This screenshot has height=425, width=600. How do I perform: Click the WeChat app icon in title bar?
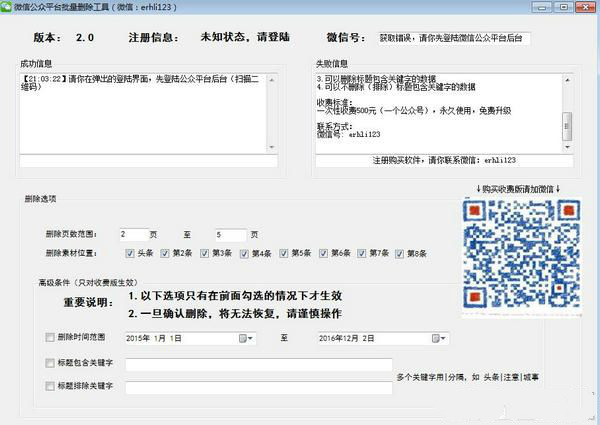[6, 7]
